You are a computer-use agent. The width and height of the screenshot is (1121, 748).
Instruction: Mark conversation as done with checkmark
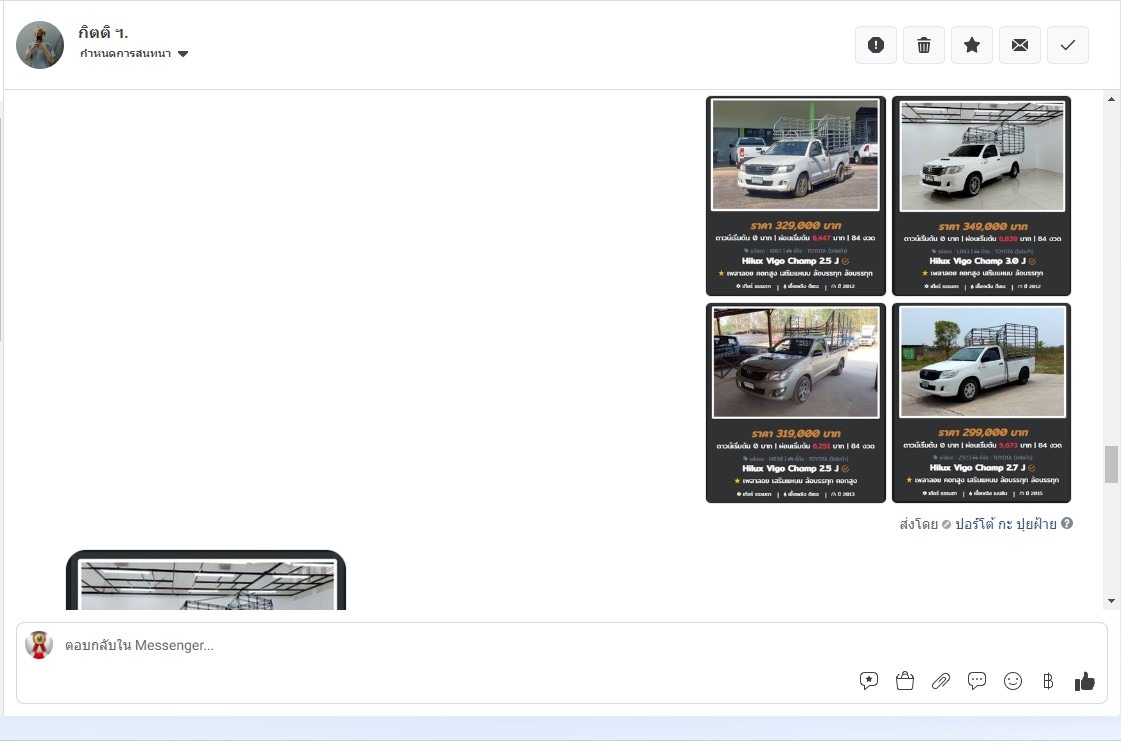1068,45
